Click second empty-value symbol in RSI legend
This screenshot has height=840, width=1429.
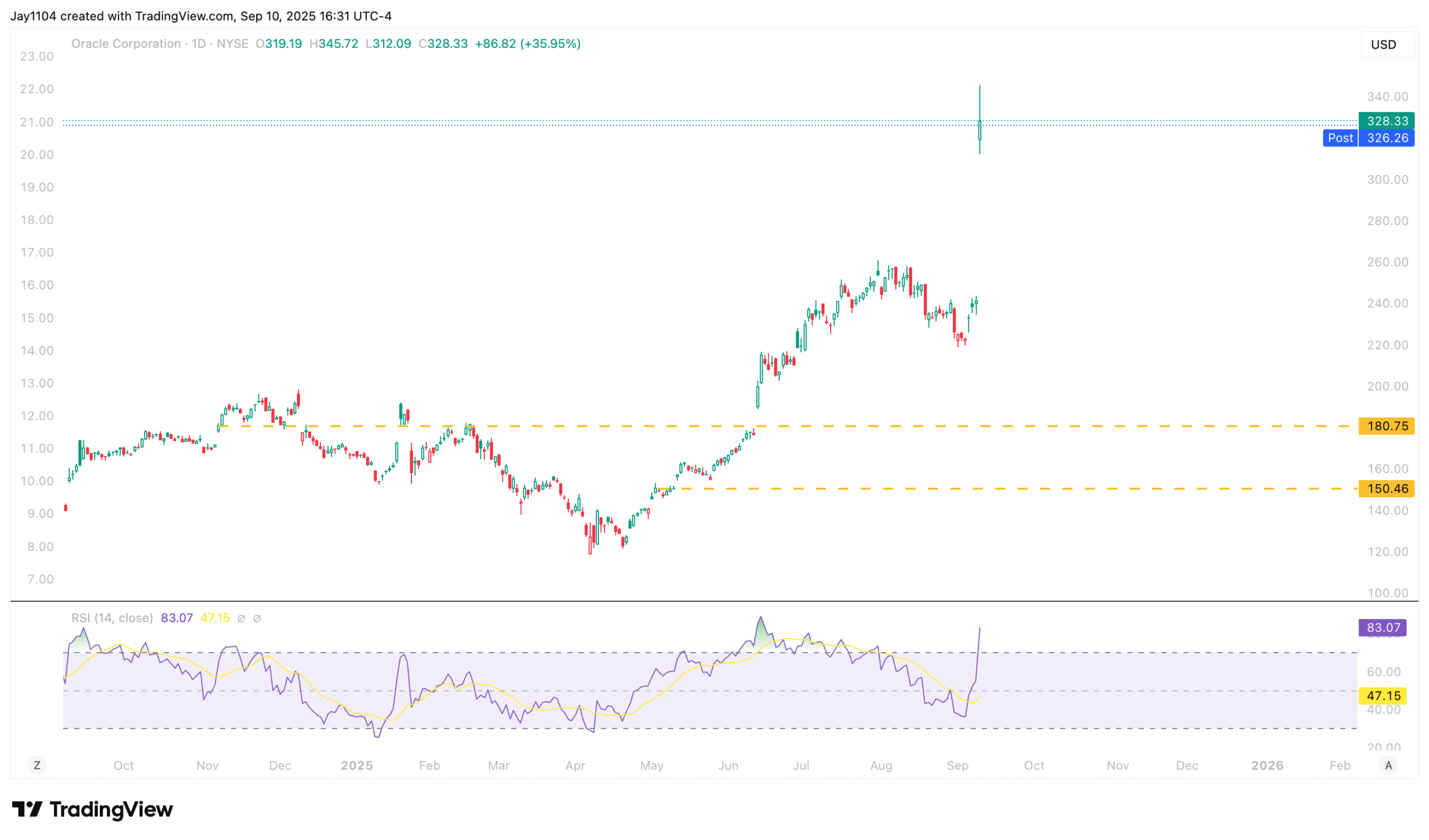tap(257, 618)
